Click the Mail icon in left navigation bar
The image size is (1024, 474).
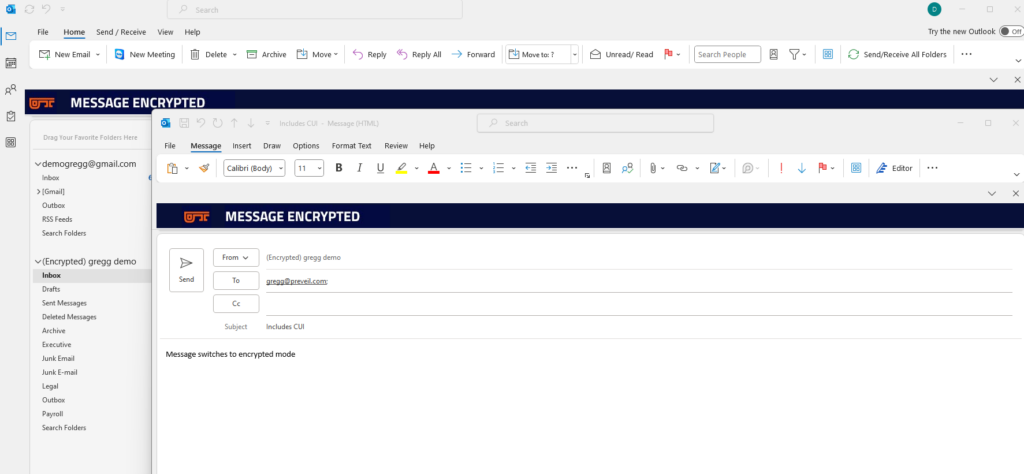pyautogui.click(x=10, y=36)
